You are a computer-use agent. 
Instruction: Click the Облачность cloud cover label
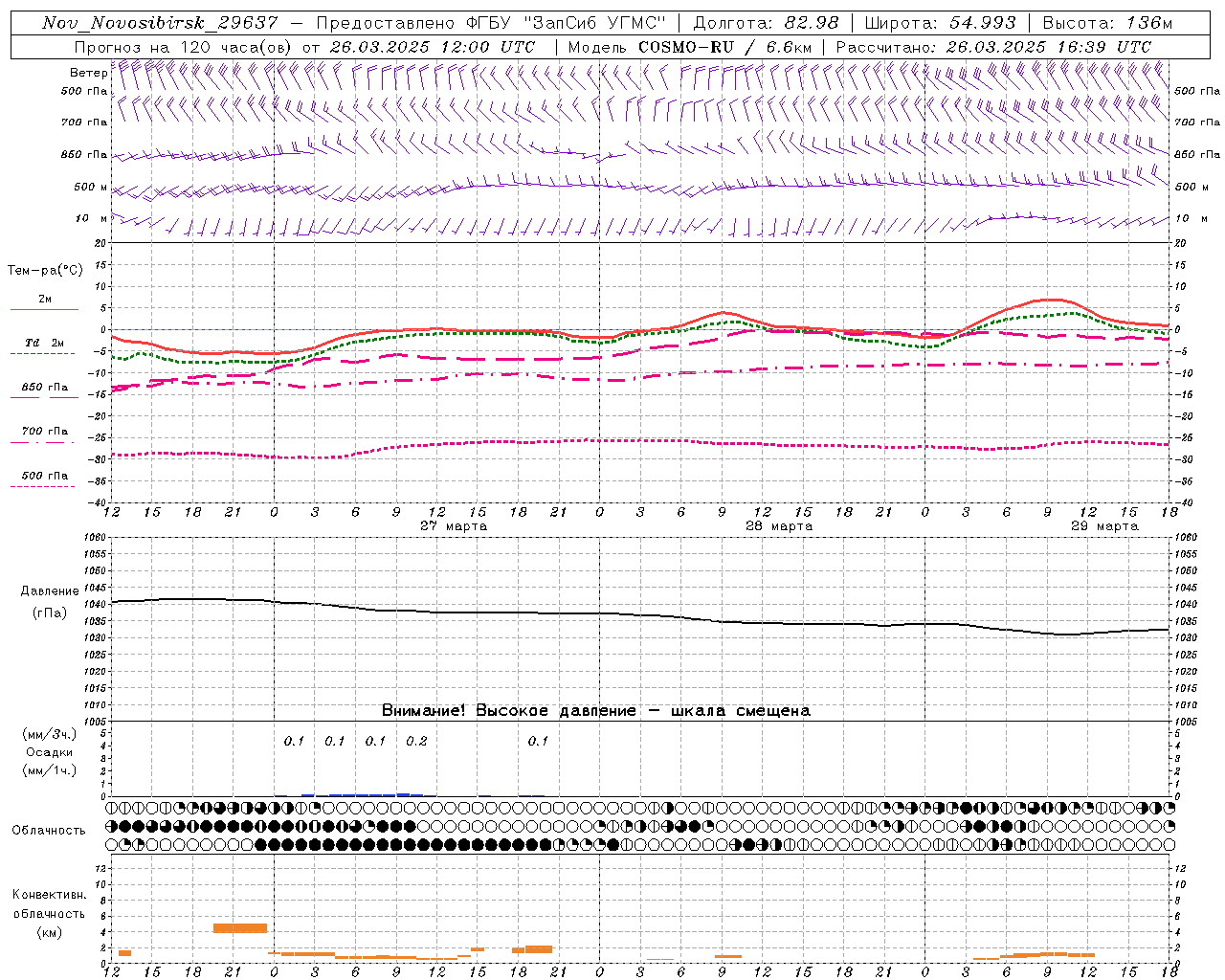[x=49, y=831]
